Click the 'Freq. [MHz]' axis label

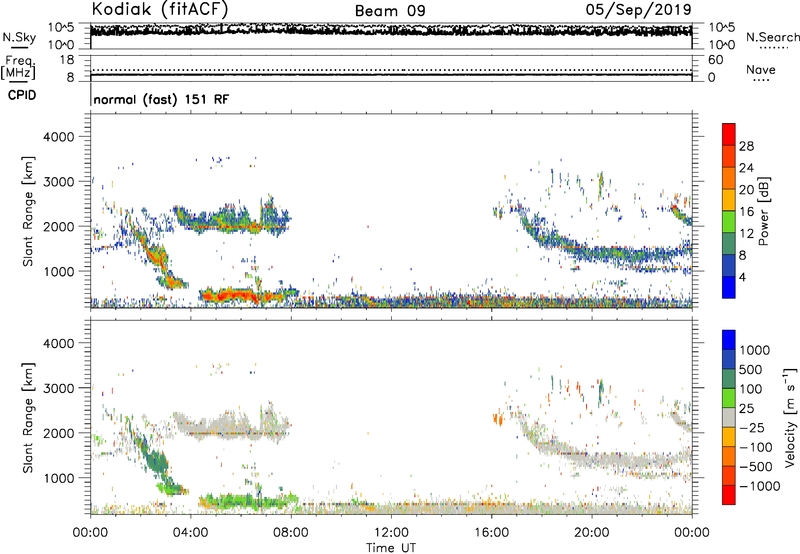point(19,67)
